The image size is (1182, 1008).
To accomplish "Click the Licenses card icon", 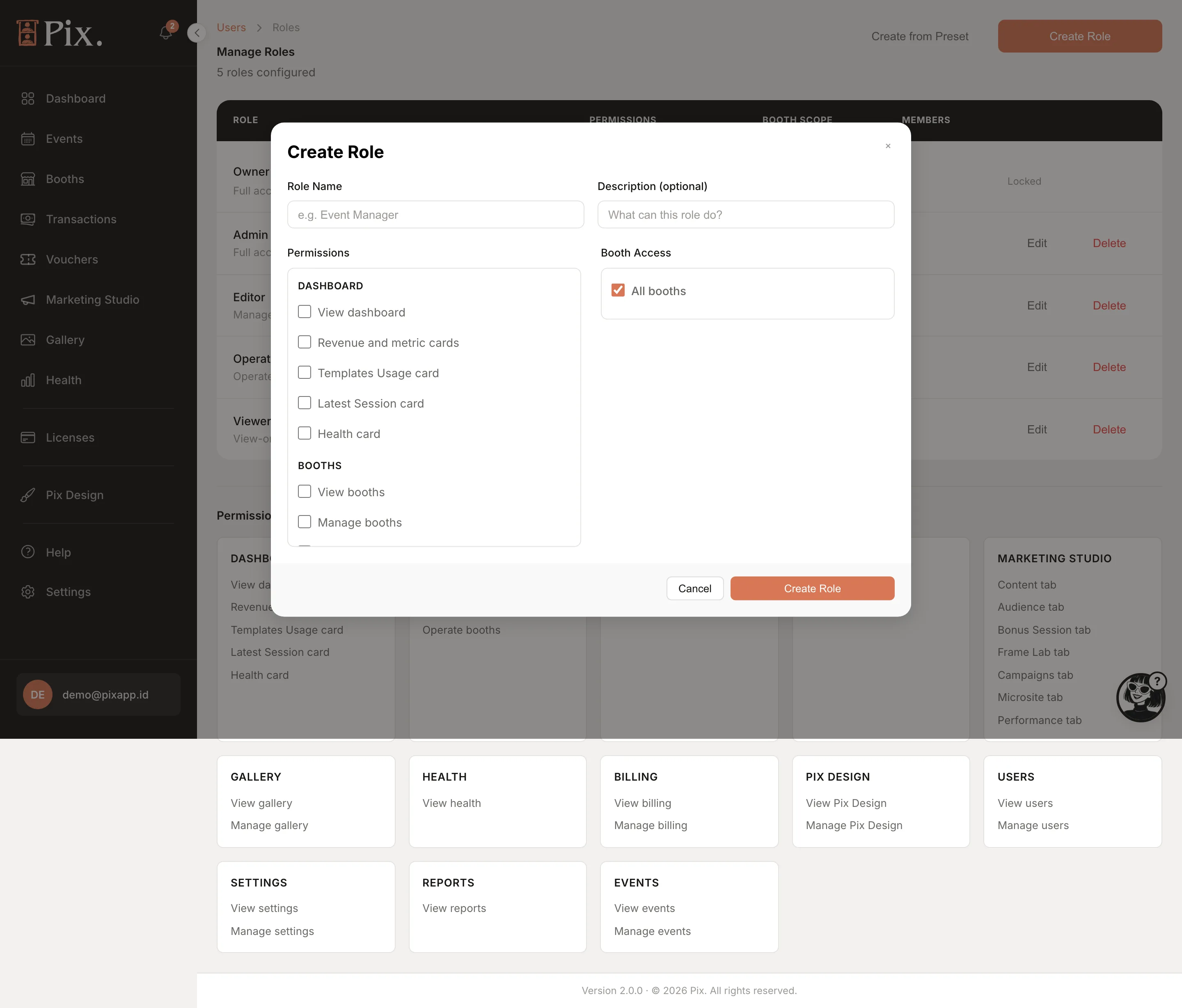I will pyautogui.click(x=28, y=438).
